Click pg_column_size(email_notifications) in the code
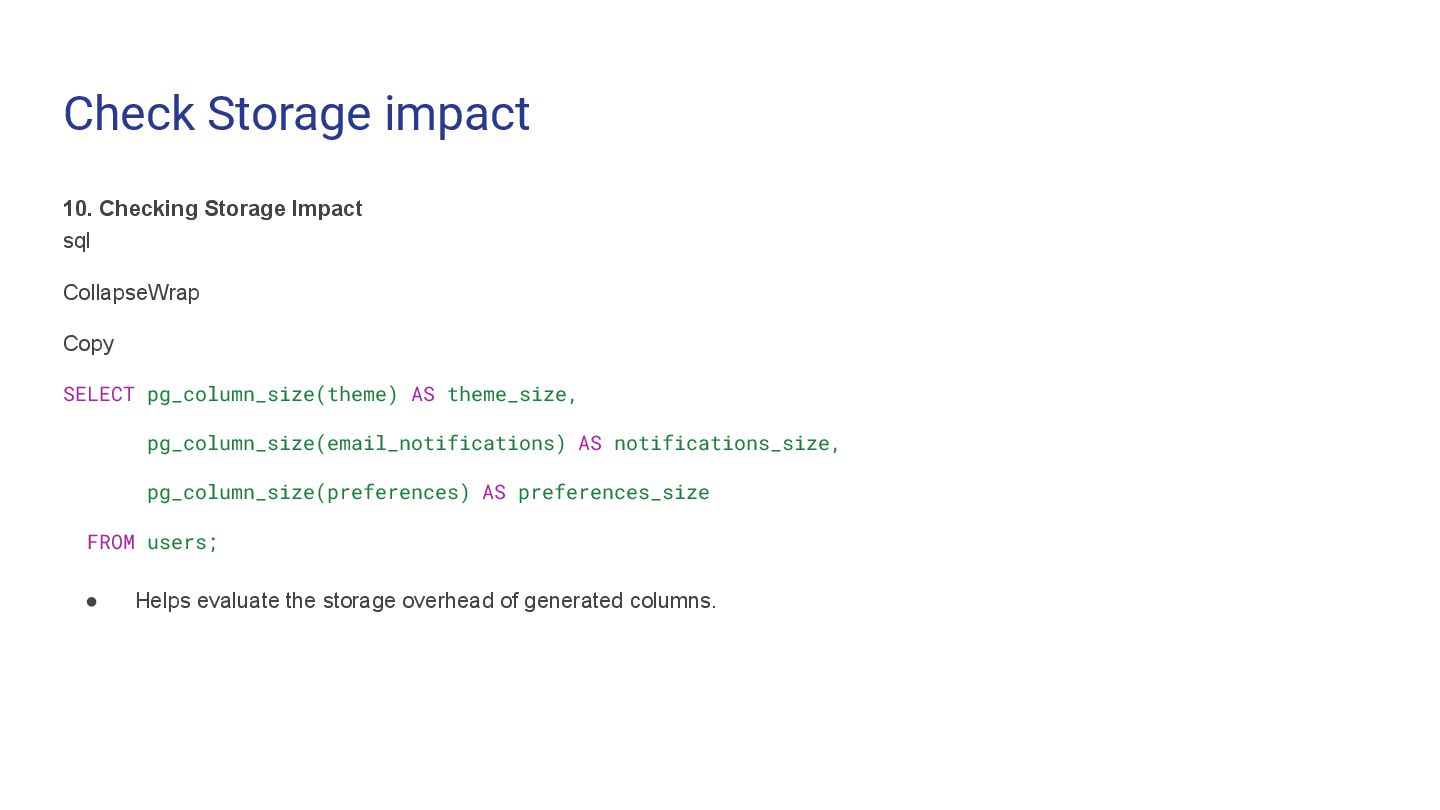 356,444
